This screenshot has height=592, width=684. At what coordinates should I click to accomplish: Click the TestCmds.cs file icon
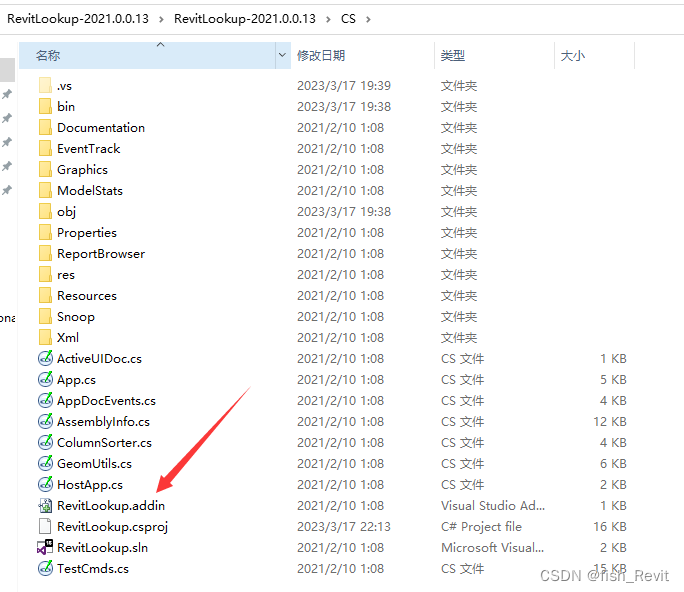click(45, 568)
